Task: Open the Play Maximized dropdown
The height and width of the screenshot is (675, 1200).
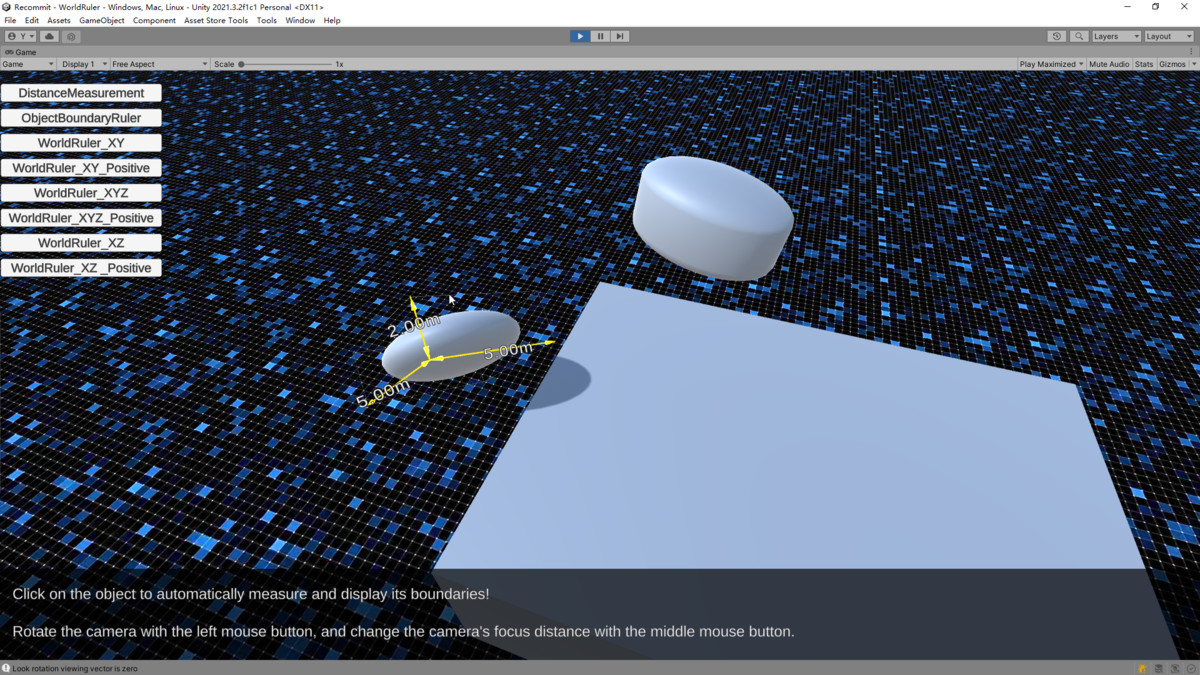Action: 1051,64
